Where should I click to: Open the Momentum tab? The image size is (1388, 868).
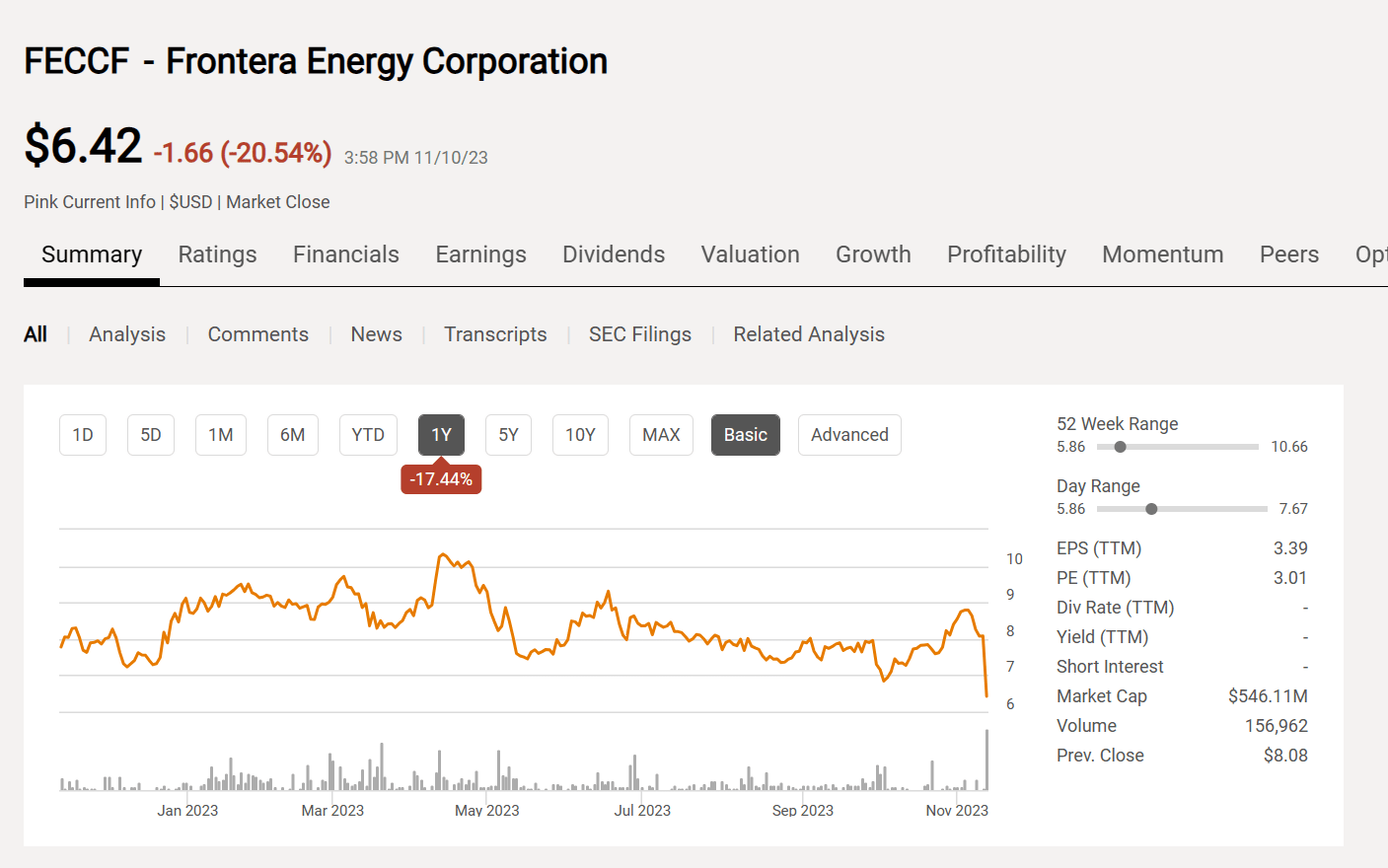1162,254
